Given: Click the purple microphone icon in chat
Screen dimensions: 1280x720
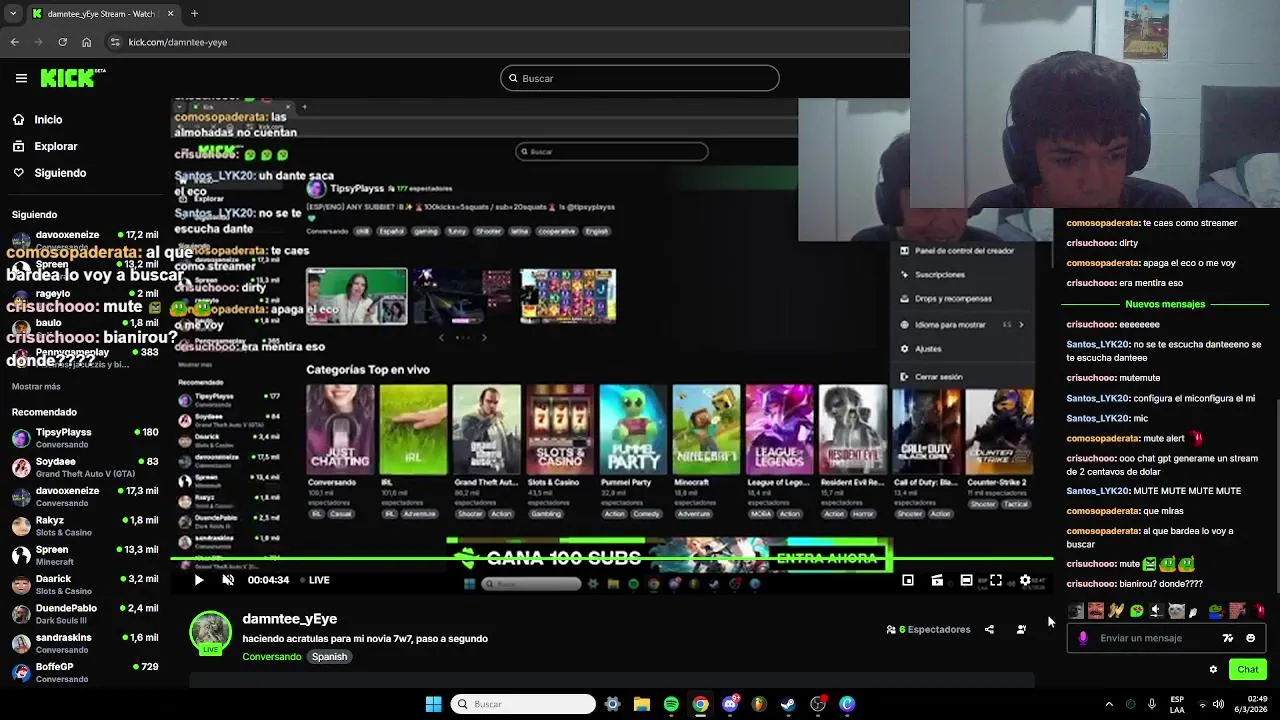Looking at the screenshot, I should [x=1083, y=638].
